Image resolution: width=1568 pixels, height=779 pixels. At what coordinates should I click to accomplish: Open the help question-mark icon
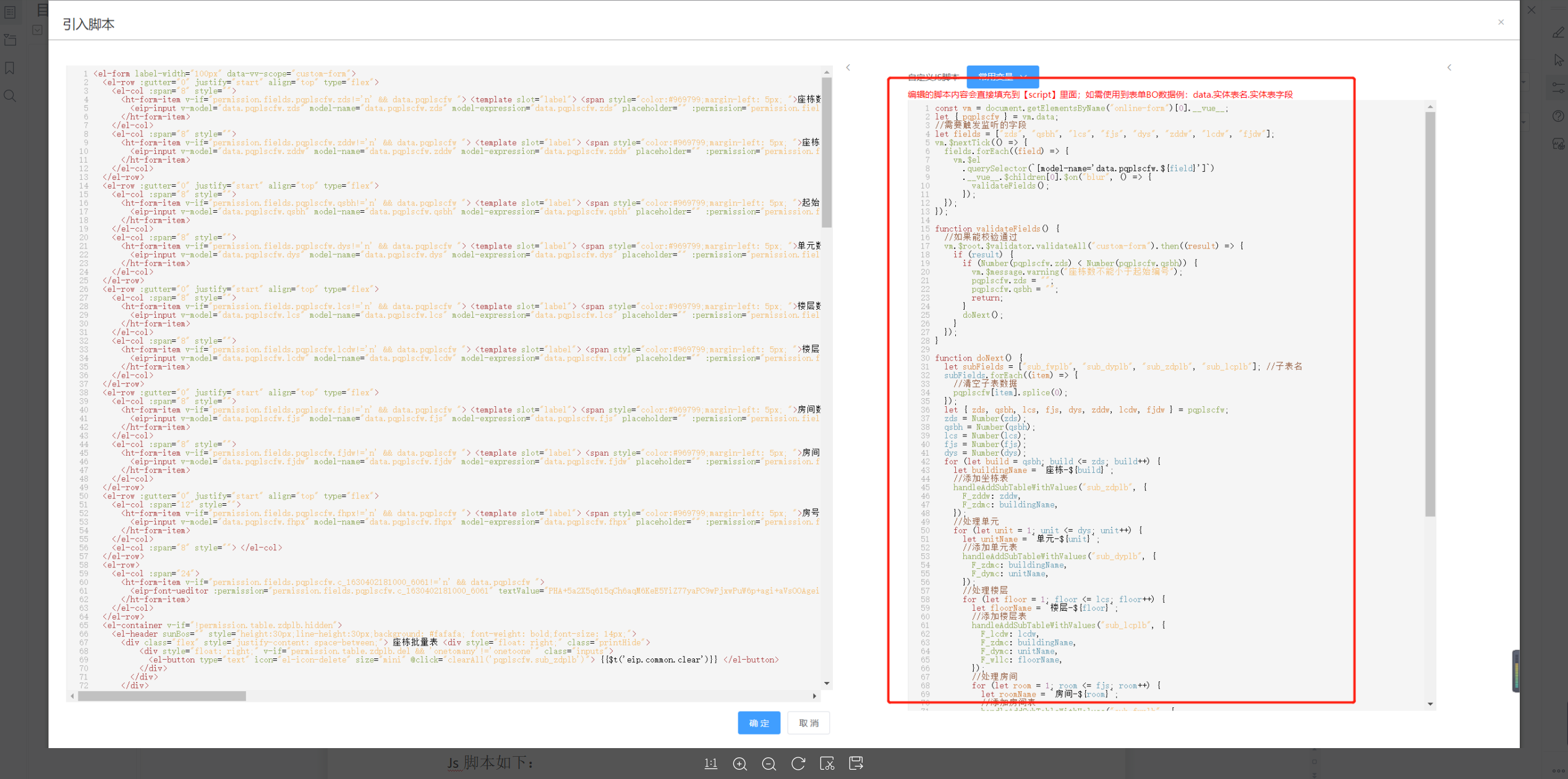[1558, 116]
